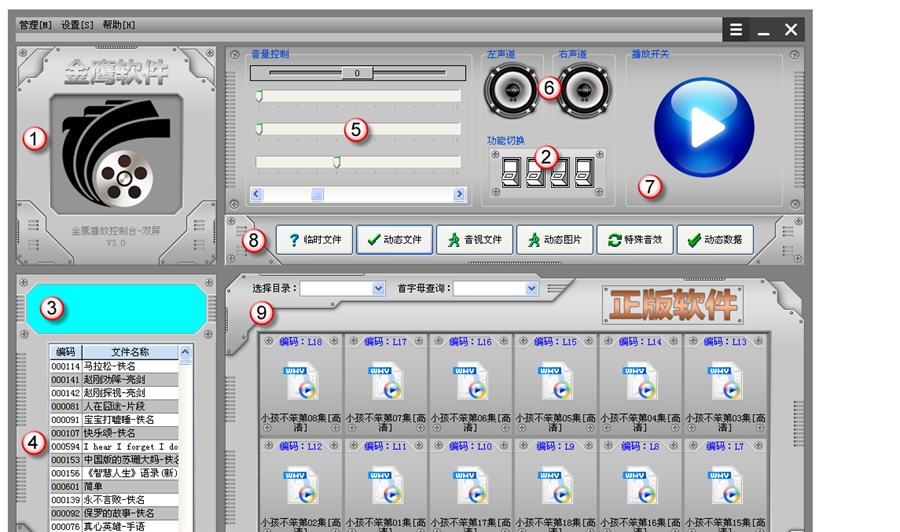The width and height of the screenshot is (900, 532).
Task: Flip the third switch in 功能切换
Action: click(x=560, y=172)
